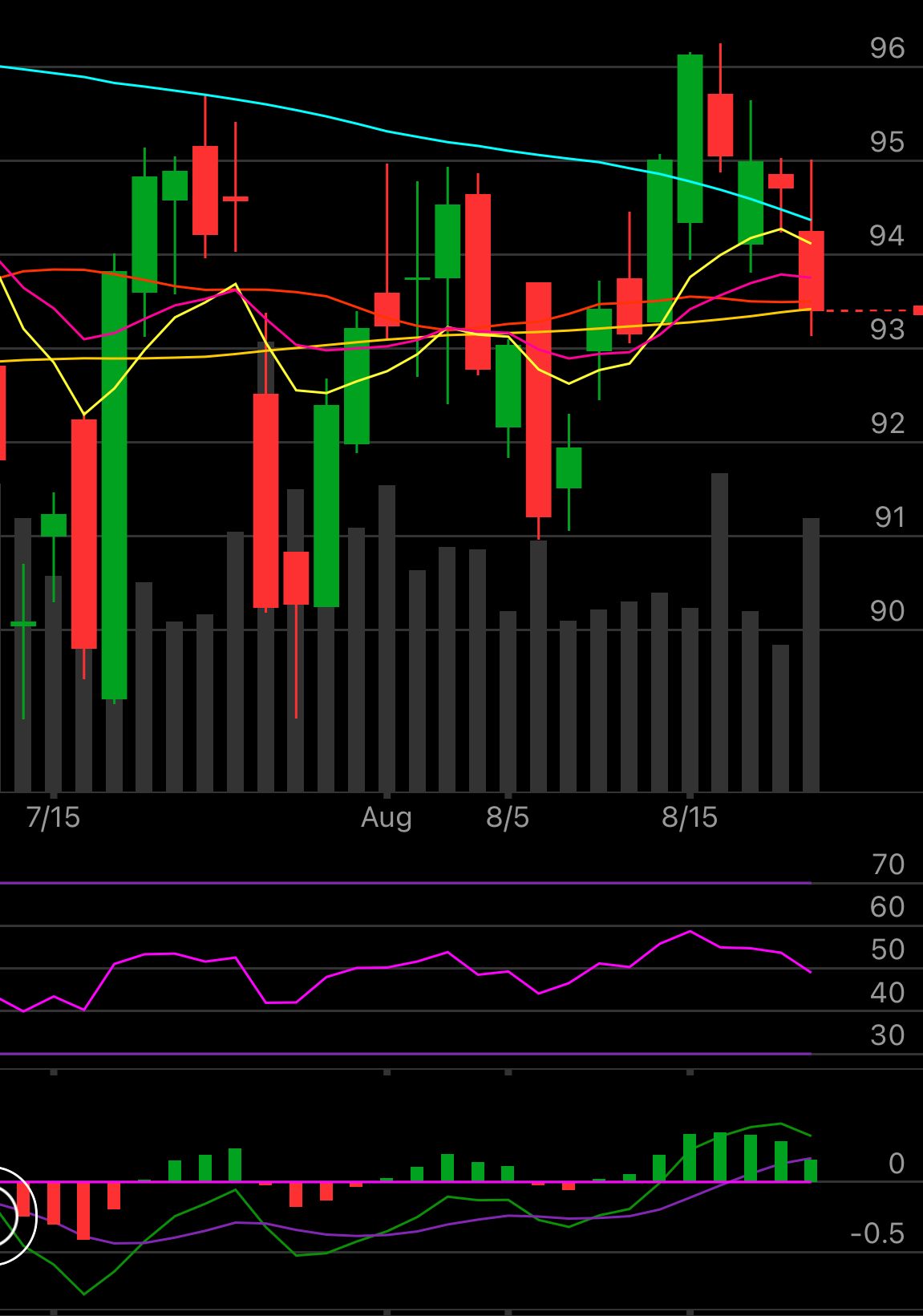Tap the RSI 30 level label
Screen dimensions: 923x1316
point(887,1035)
